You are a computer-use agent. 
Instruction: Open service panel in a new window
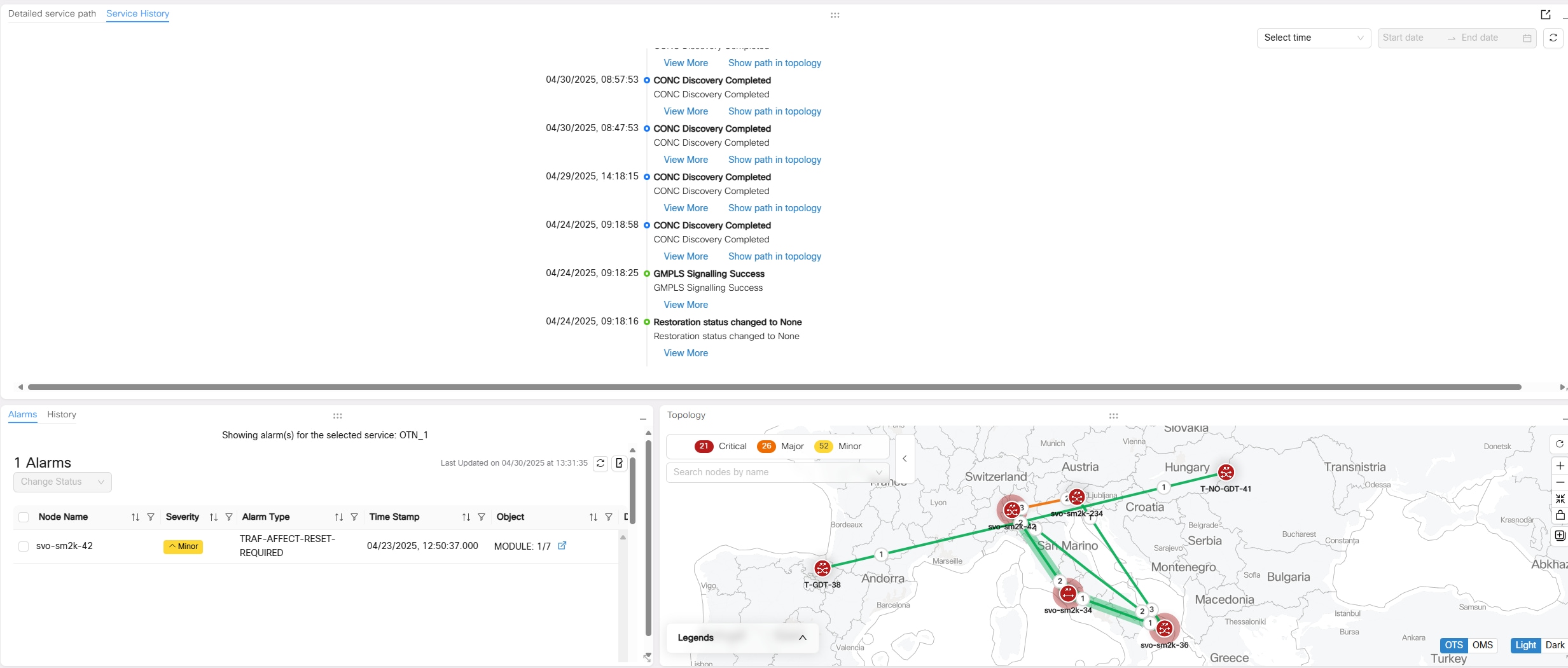[x=1546, y=14]
